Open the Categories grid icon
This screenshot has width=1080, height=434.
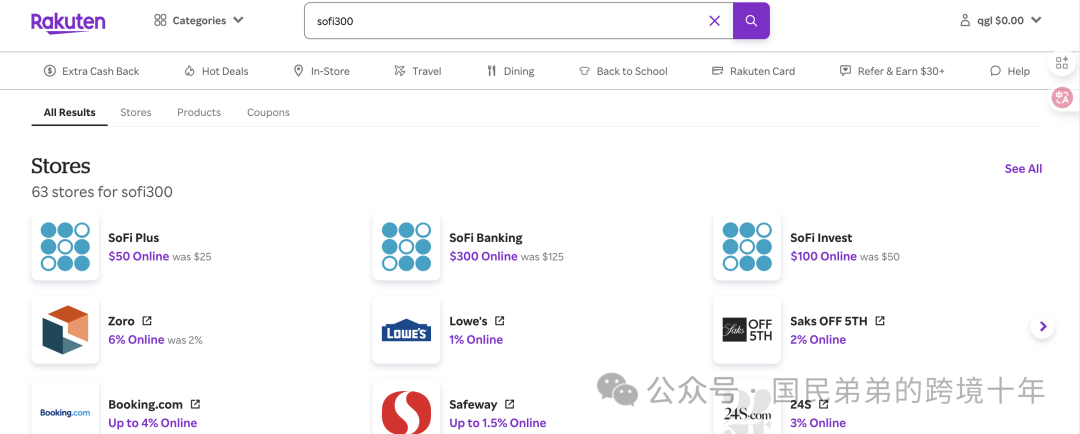tap(160, 21)
